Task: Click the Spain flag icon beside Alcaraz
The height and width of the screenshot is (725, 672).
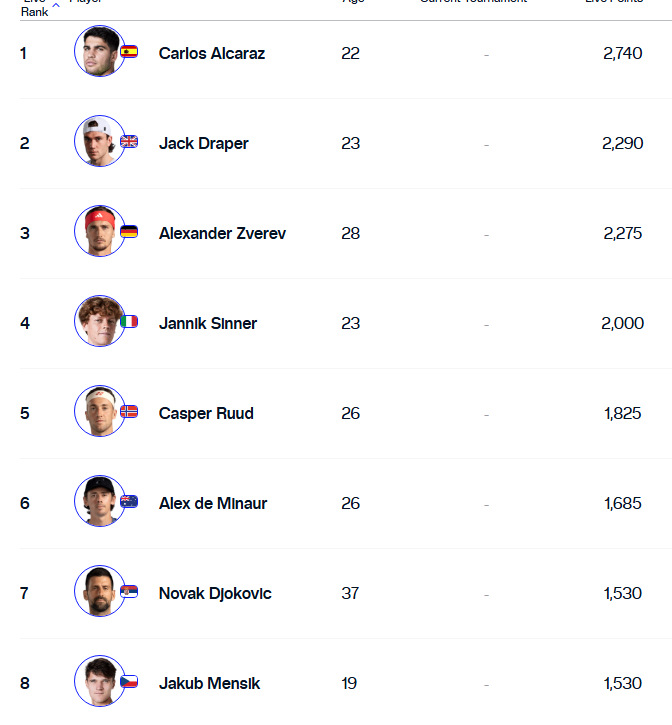Action: point(129,51)
